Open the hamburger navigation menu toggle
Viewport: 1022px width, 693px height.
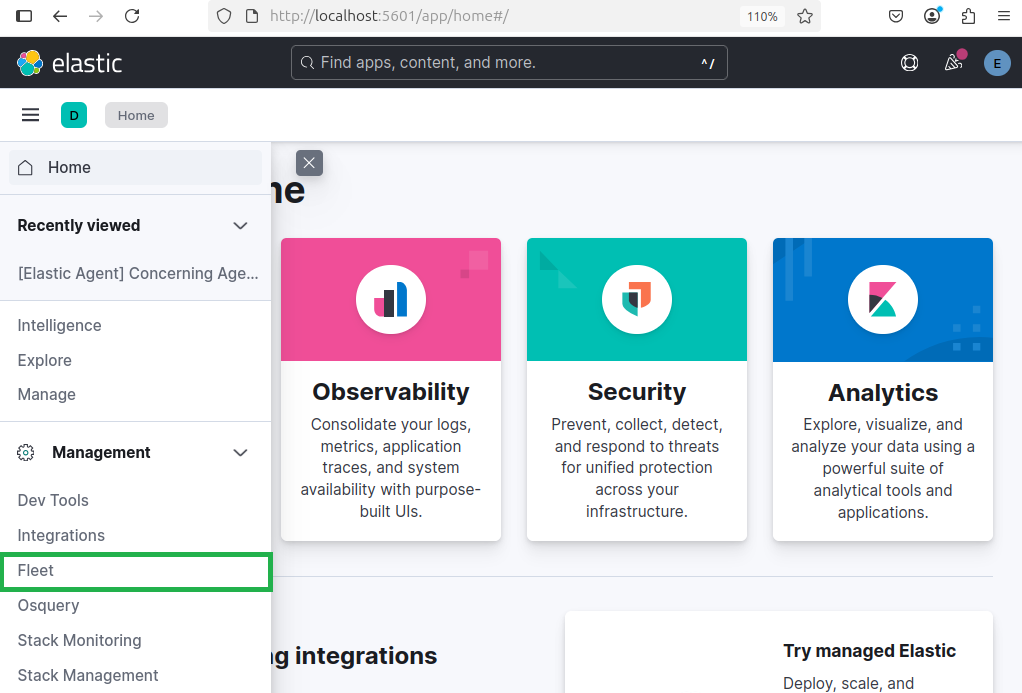(30, 115)
